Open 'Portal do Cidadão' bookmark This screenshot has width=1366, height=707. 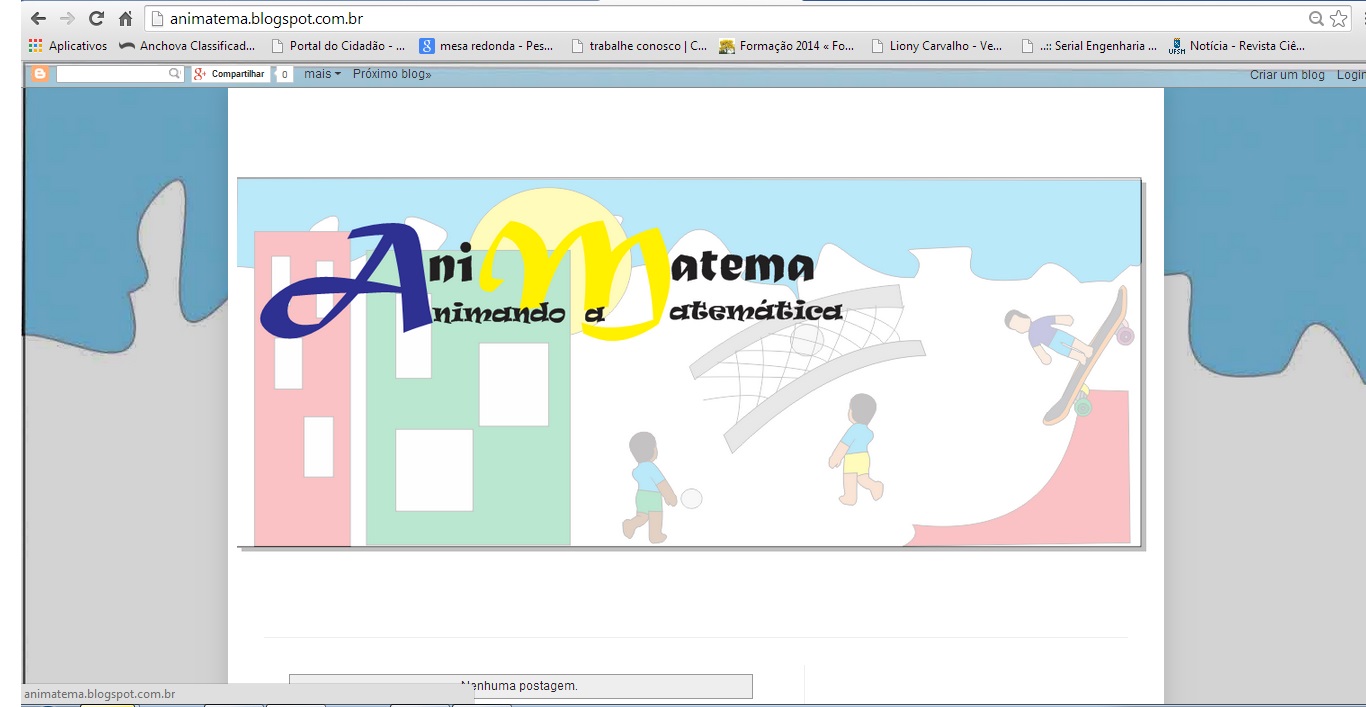pos(338,46)
